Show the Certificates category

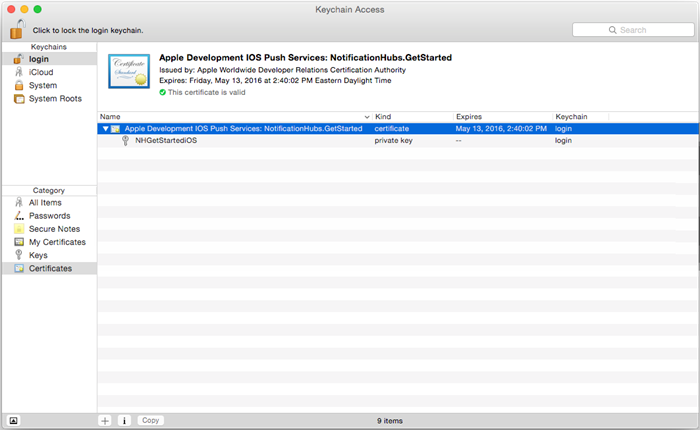[x=49, y=268]
